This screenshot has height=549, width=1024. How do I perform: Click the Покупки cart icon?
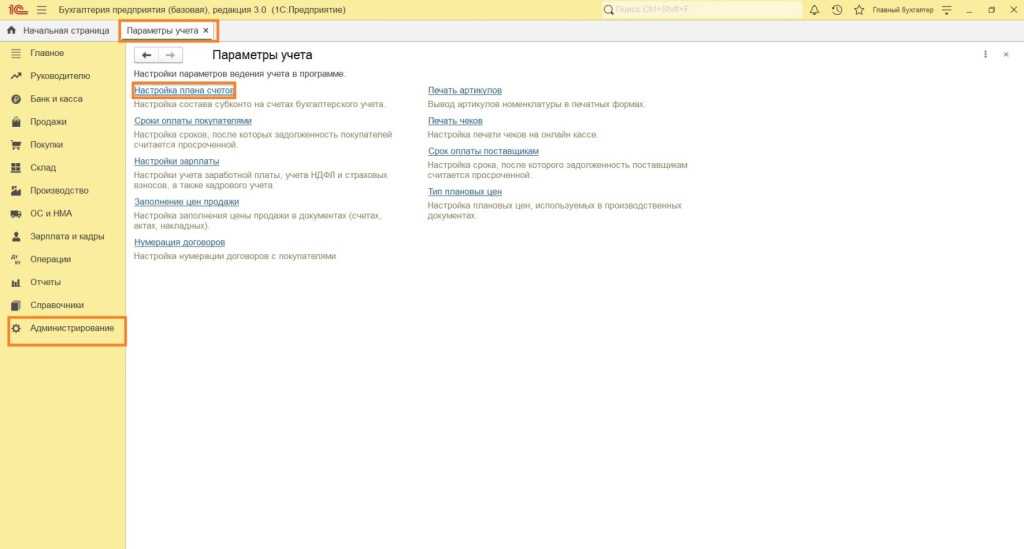16,144
